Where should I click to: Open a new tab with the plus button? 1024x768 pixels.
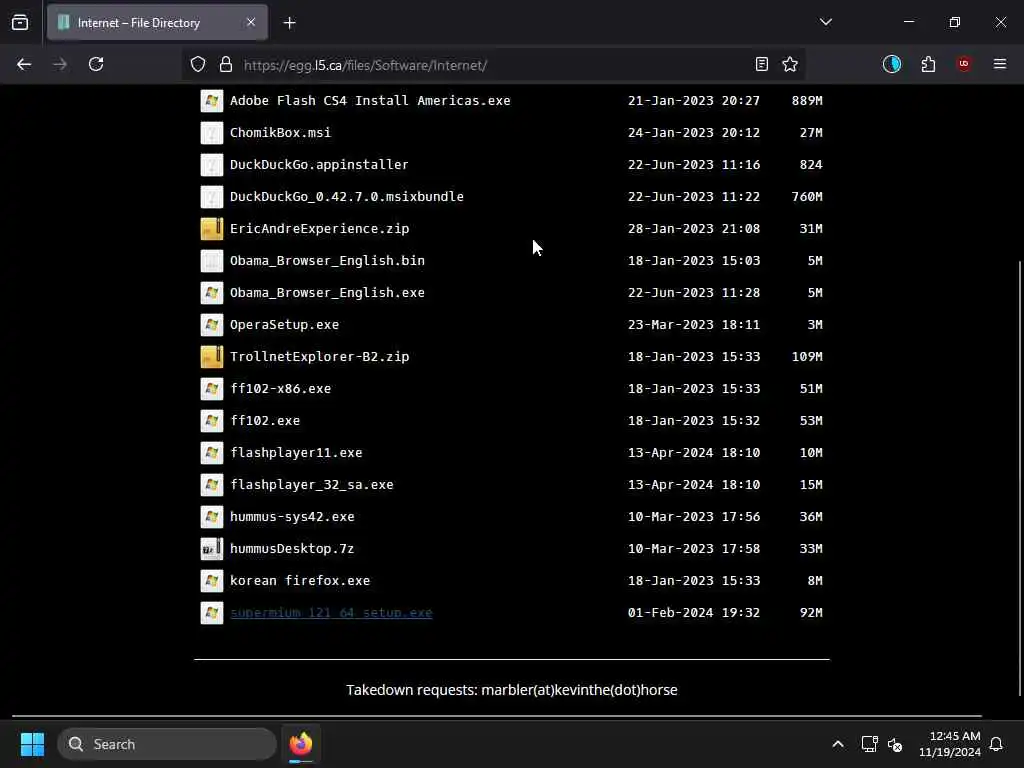point(289,23)
